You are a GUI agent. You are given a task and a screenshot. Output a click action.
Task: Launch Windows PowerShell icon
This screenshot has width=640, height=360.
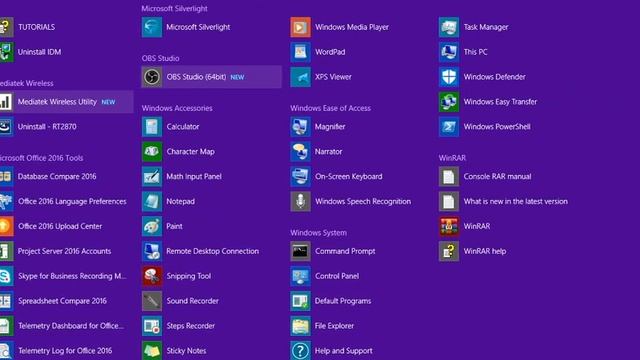[x=449, y=127]
